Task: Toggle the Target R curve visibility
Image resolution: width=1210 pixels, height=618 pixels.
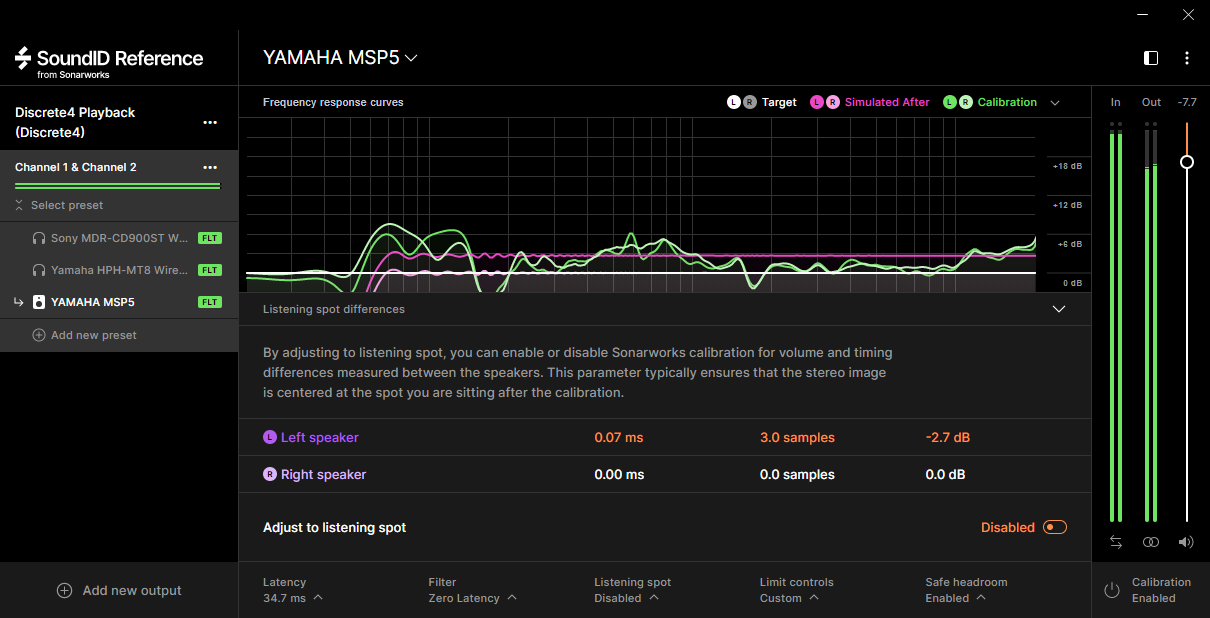Action: (x=750, y=102)
